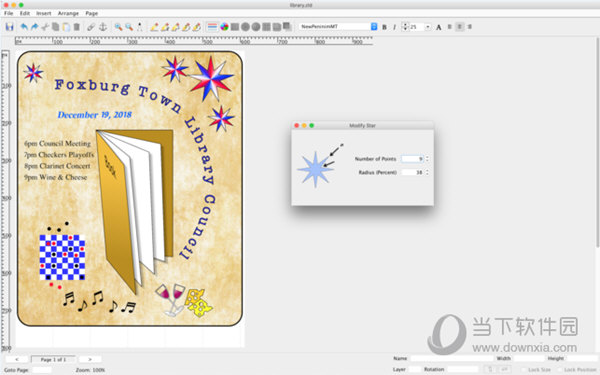The image size is (600, 375).
Task: Go to next page button
Action: point(90,359)
